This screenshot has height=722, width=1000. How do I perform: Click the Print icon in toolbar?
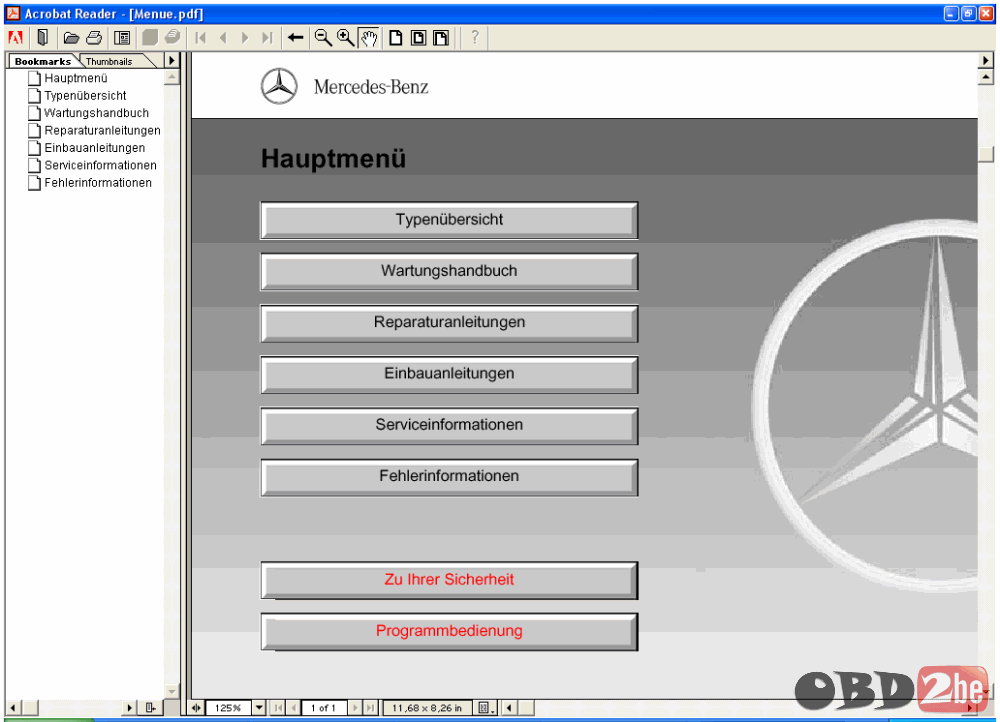[94, 38]
